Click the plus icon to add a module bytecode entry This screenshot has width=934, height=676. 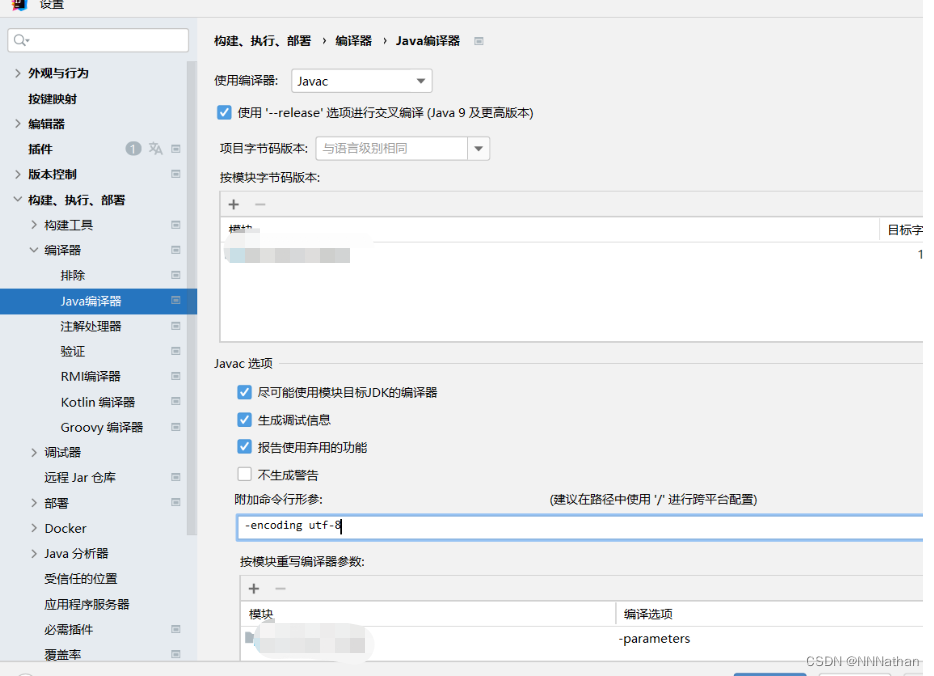(x=233, y=204)
